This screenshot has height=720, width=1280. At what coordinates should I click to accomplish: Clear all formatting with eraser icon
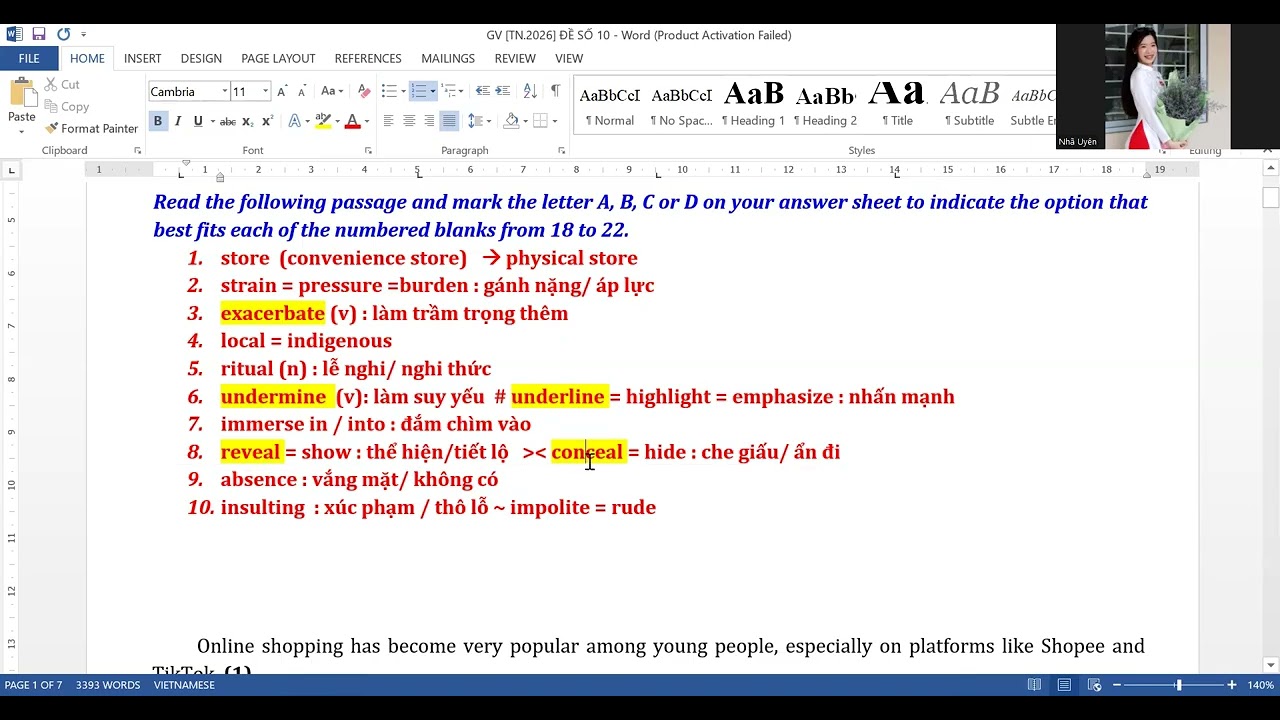[364, 92]
